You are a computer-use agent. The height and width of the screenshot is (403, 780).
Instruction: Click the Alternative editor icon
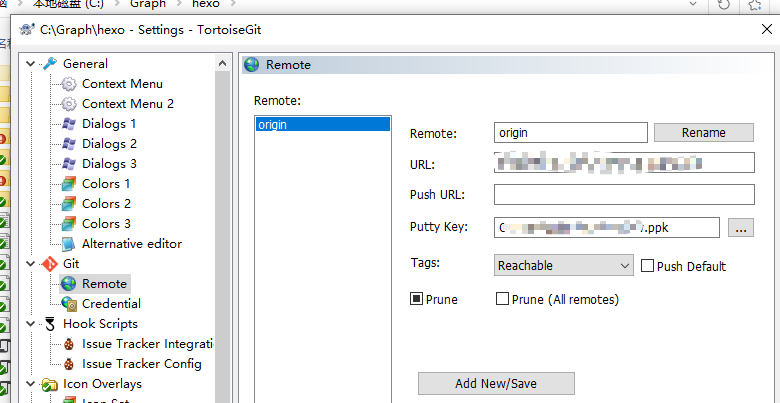pyautogui.click(x=69, y=244)
